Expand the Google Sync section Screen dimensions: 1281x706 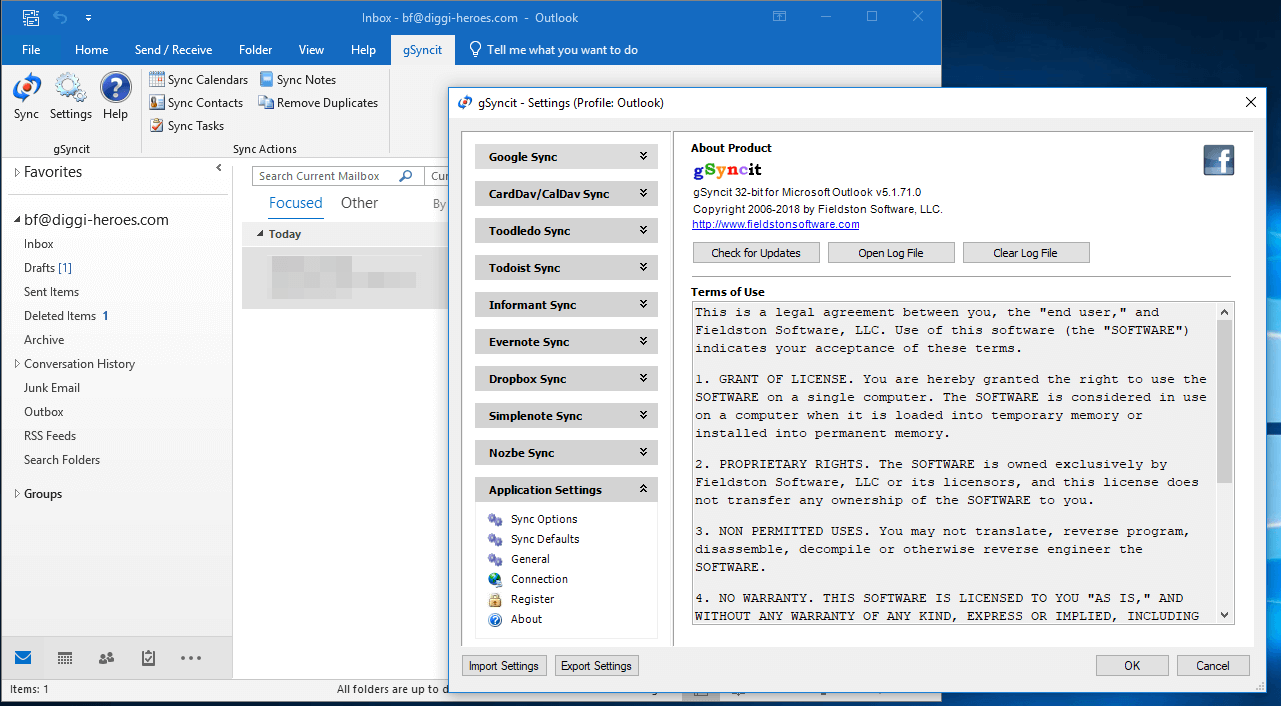point(566,157)
